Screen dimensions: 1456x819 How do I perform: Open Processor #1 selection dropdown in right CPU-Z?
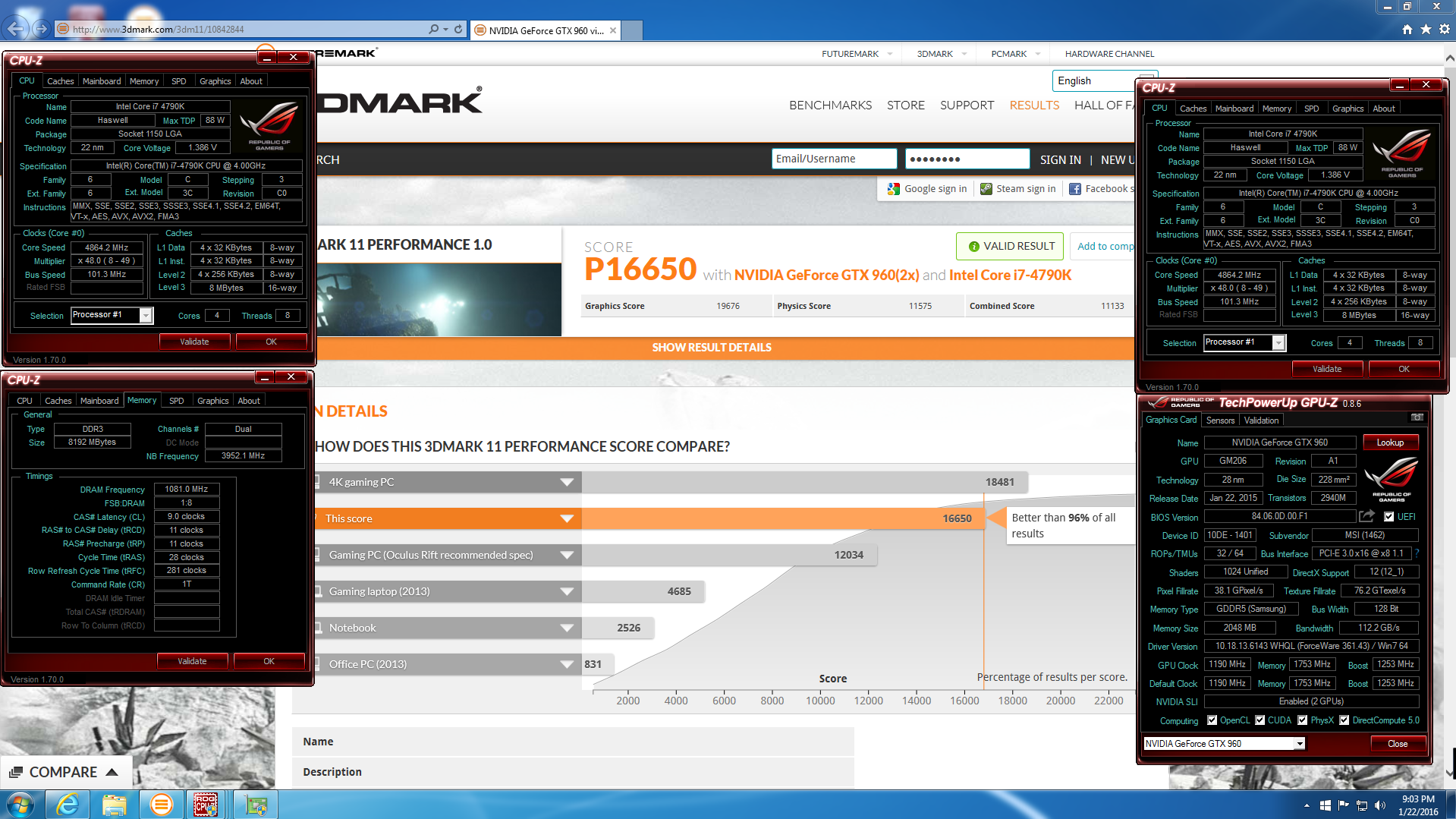[x=1278, y=343]
